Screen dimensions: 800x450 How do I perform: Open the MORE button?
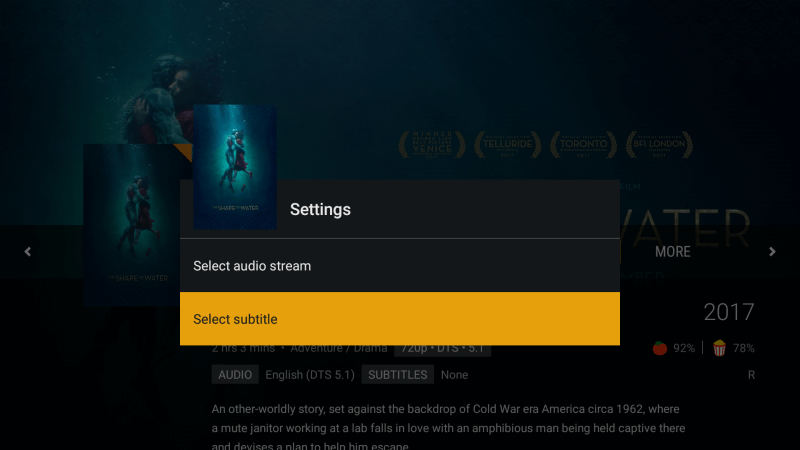(672, 252)
